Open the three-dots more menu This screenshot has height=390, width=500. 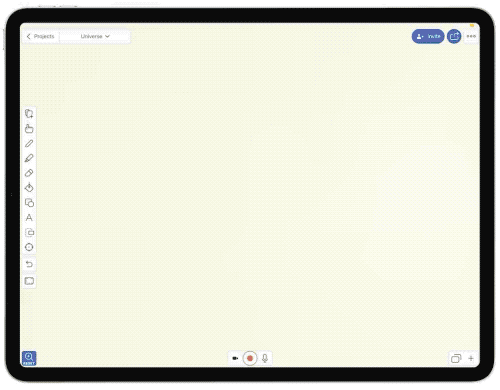(x=471, y=36)
